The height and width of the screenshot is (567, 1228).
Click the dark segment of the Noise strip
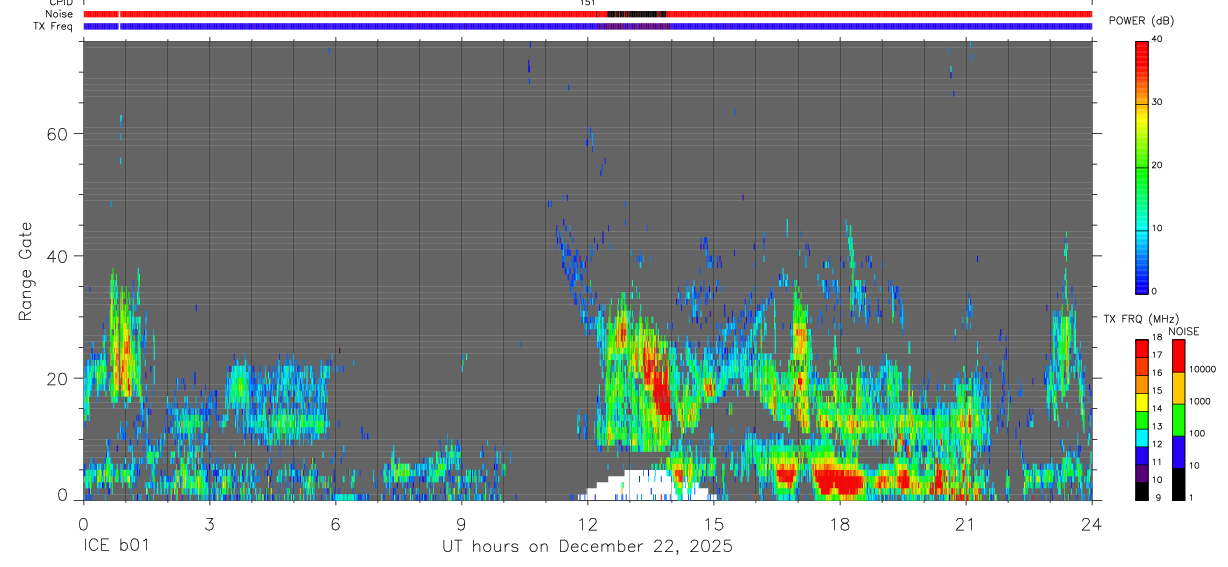coord(636,14)
